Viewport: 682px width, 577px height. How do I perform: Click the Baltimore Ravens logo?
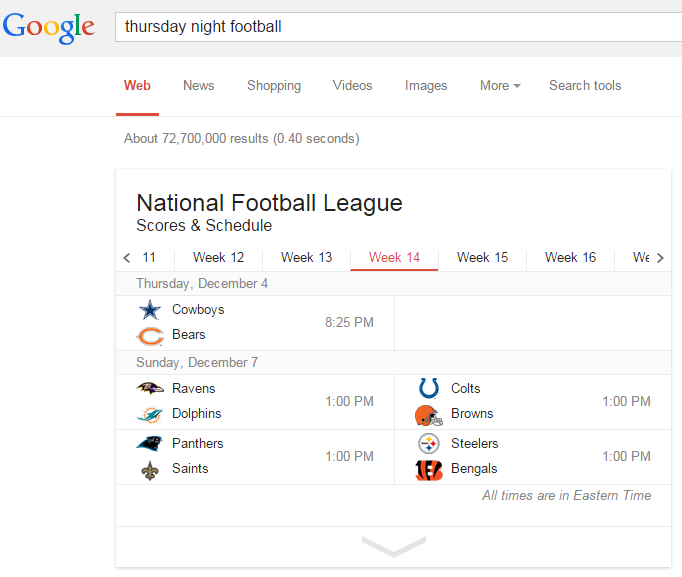pos(150,389)
